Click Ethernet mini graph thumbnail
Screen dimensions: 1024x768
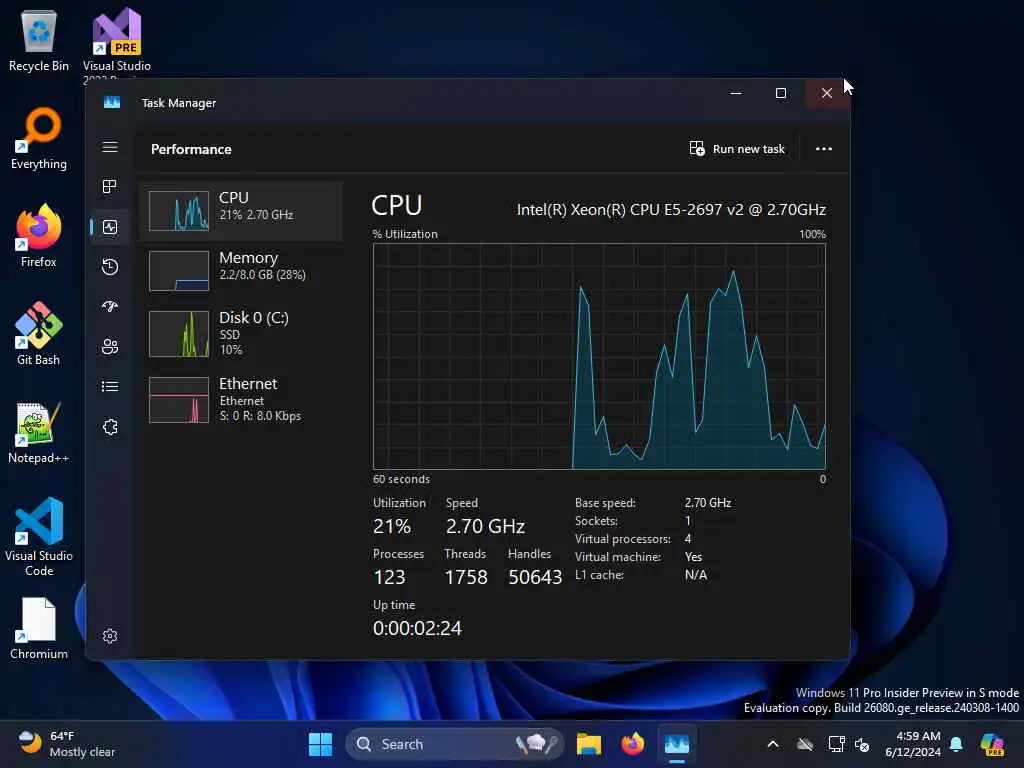[179, 400]
